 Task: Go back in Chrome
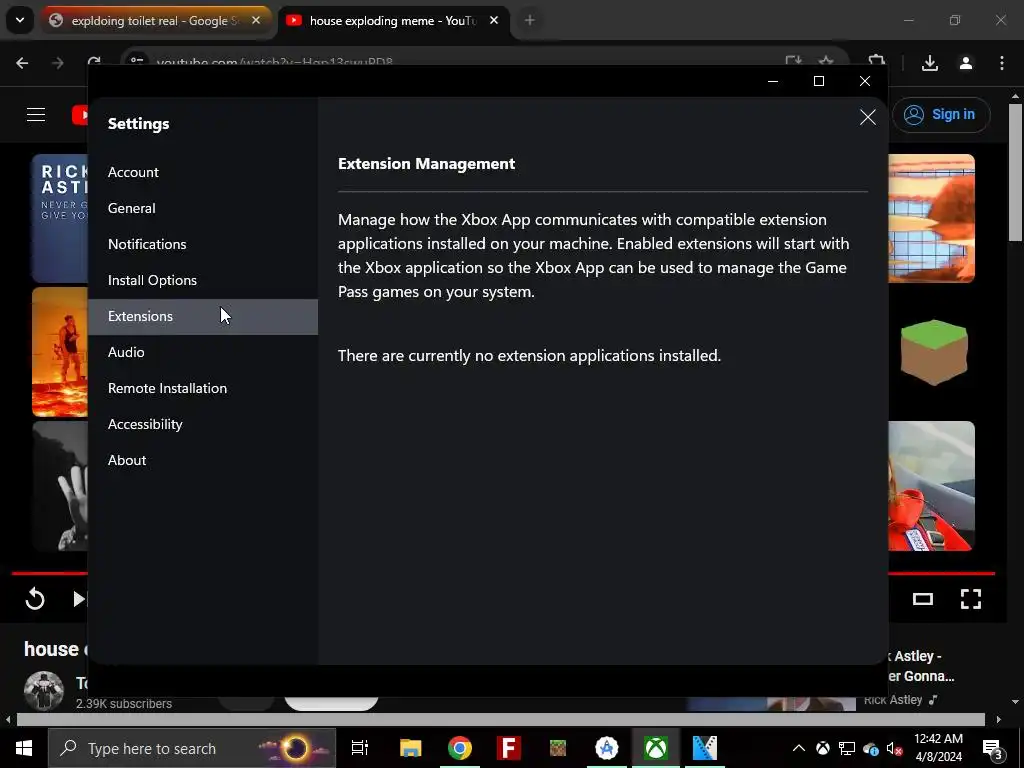(22, 63)
